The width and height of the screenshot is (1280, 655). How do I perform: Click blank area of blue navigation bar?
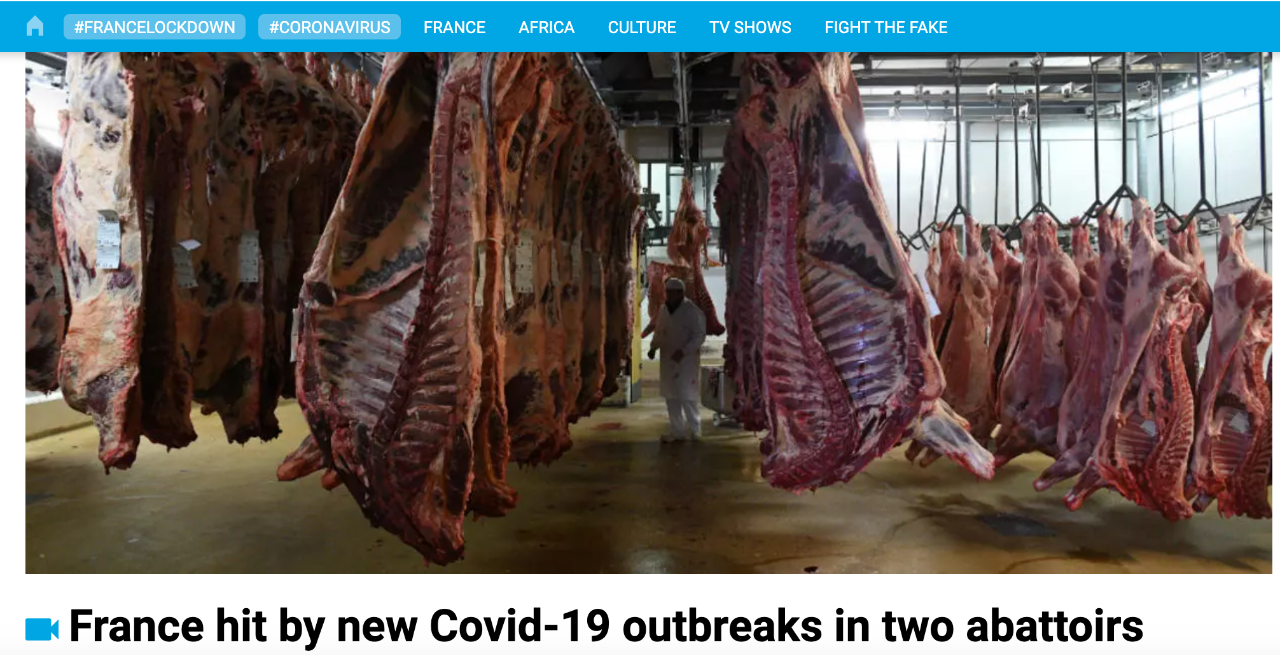point(1110,27)
